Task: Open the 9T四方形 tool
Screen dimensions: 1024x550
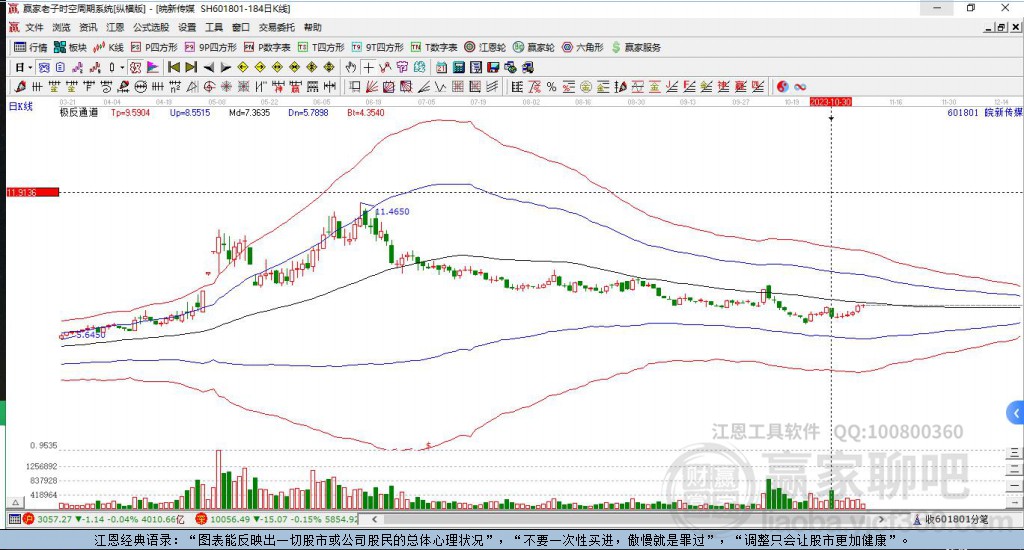Action: (x=377, y=47)
